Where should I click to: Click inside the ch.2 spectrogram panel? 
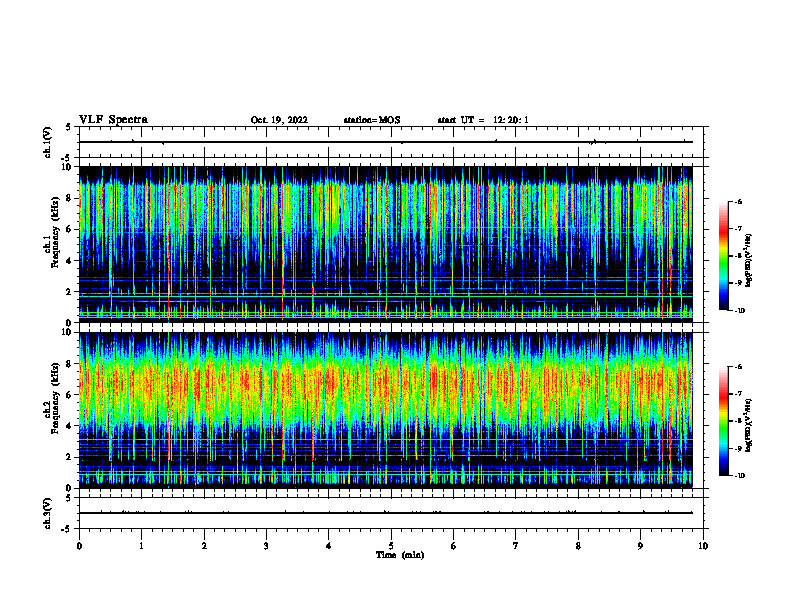click(386, 410)
